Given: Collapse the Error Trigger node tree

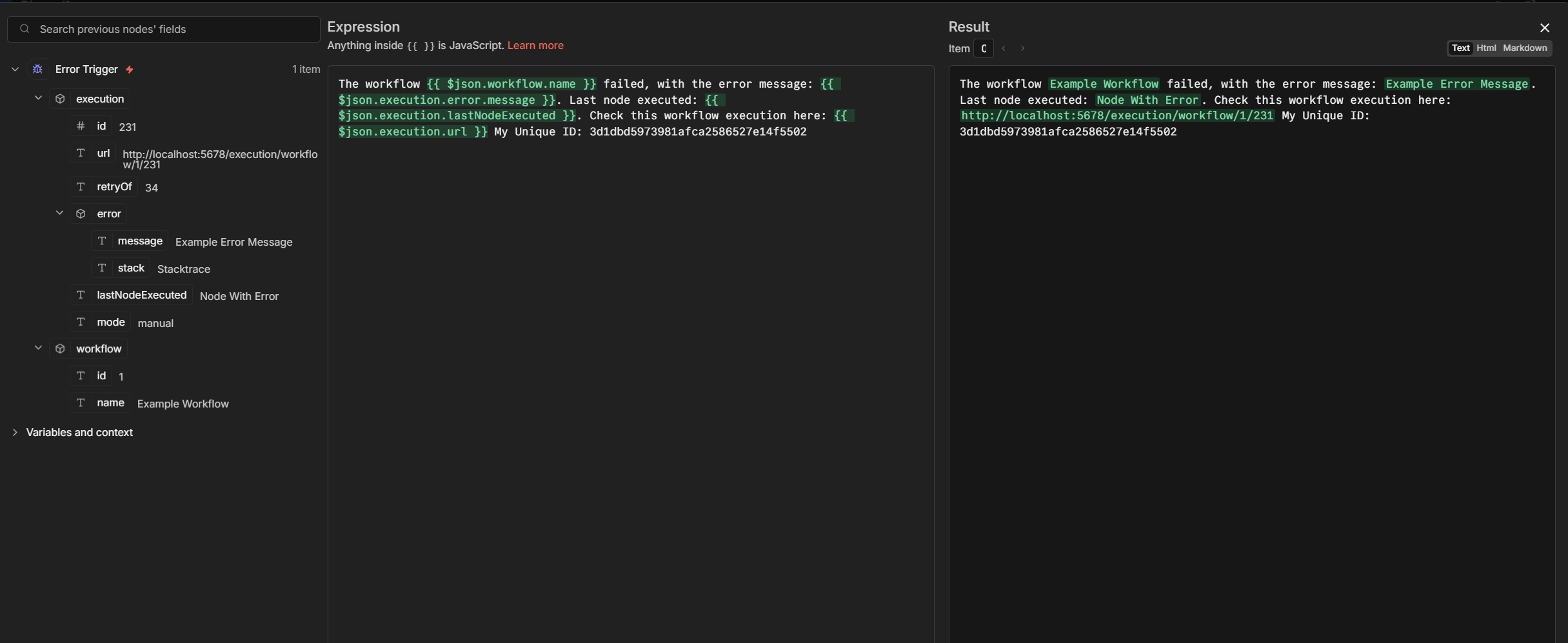Looking at the screenshot, I should click(x=15, y=69).
